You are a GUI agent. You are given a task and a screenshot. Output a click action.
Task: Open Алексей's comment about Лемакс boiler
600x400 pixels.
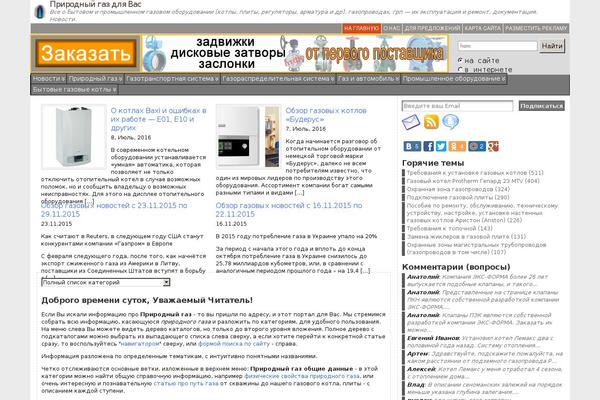(x=484, y=373)
